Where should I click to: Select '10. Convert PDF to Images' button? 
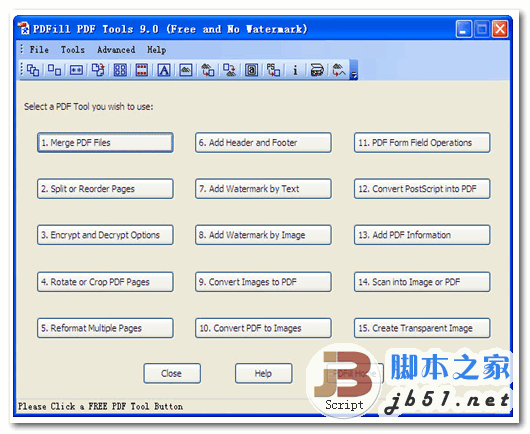(x=263, y=328)
